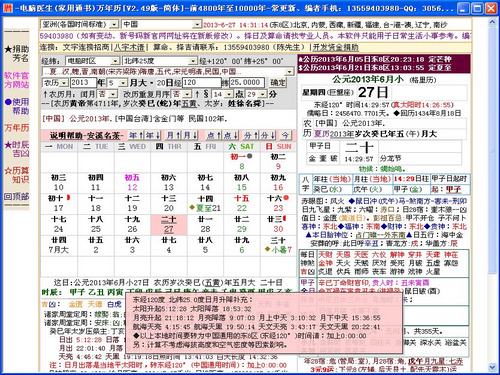Screen dimensions: 500x375
Task: Click the 分↓ minute-down button
Action: [268, 135]
